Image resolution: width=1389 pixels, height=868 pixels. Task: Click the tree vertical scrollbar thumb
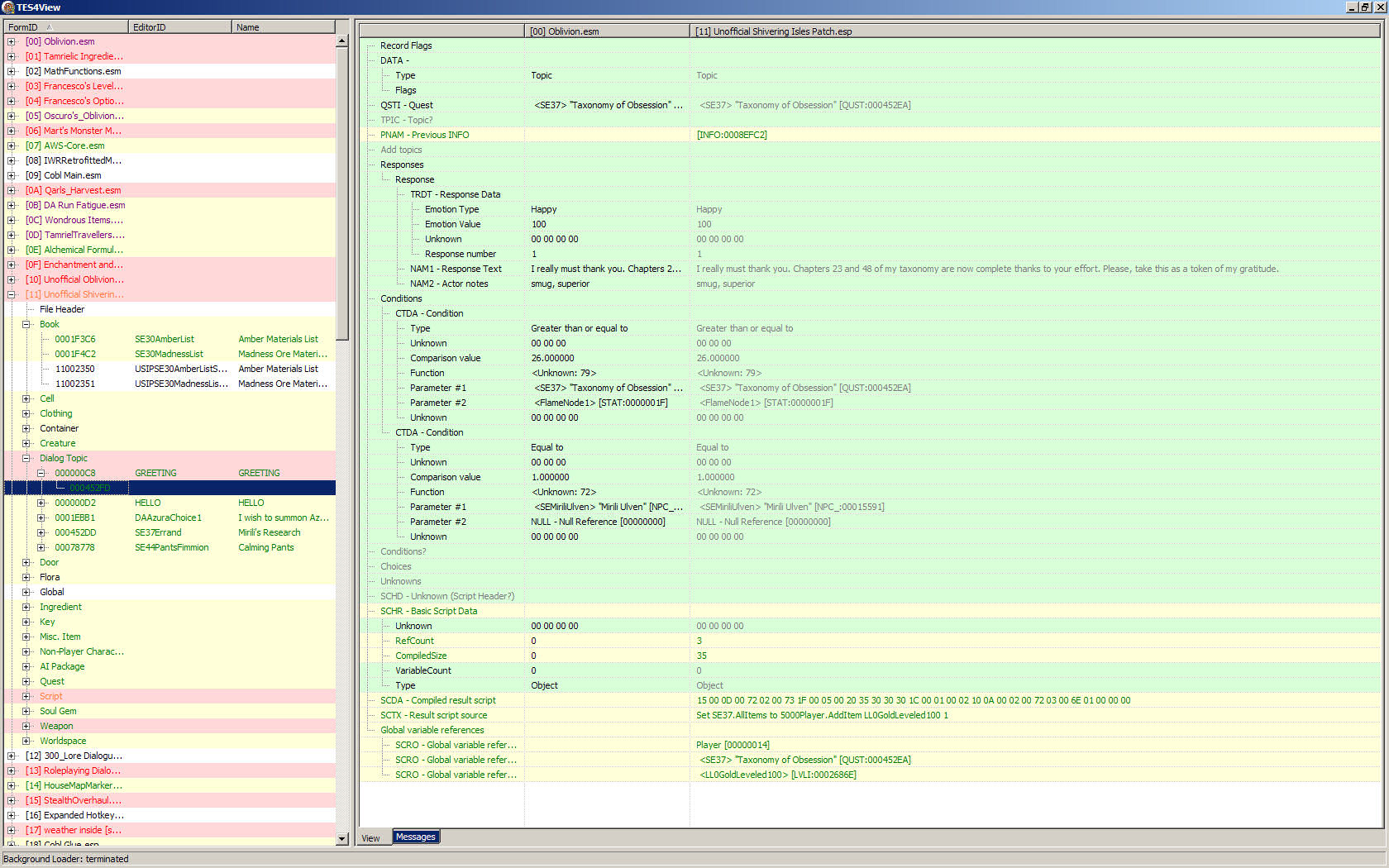(x=342, y=193)
